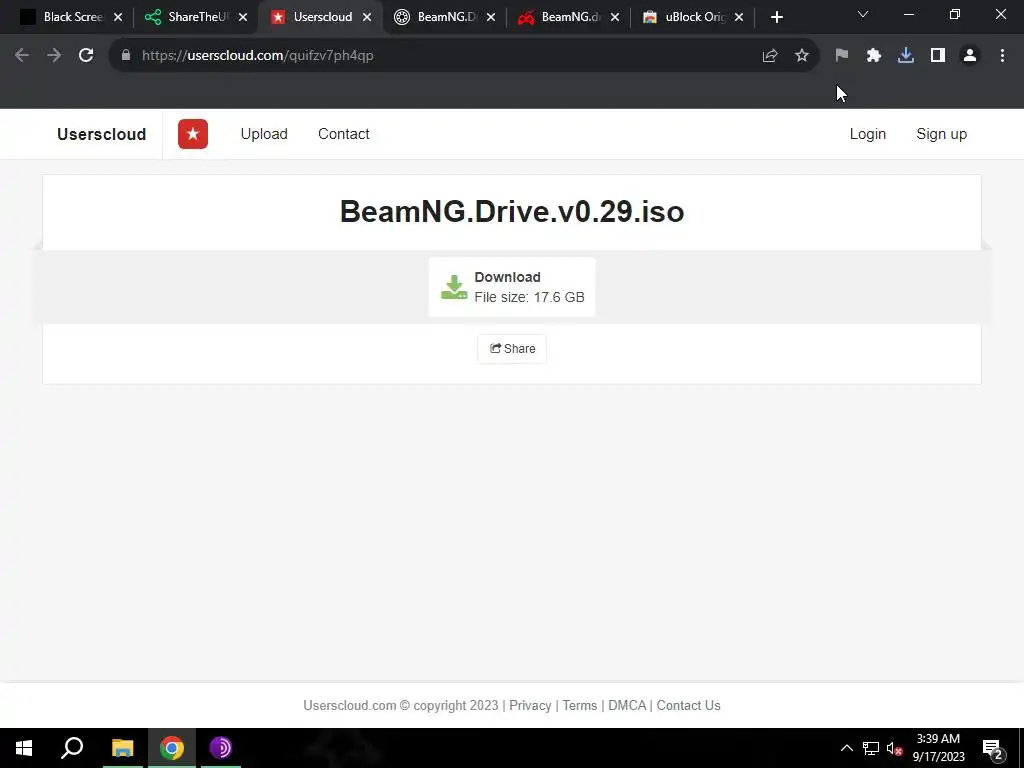Open the Windows Start menu

pyautogui.click(x=24, y=748)
